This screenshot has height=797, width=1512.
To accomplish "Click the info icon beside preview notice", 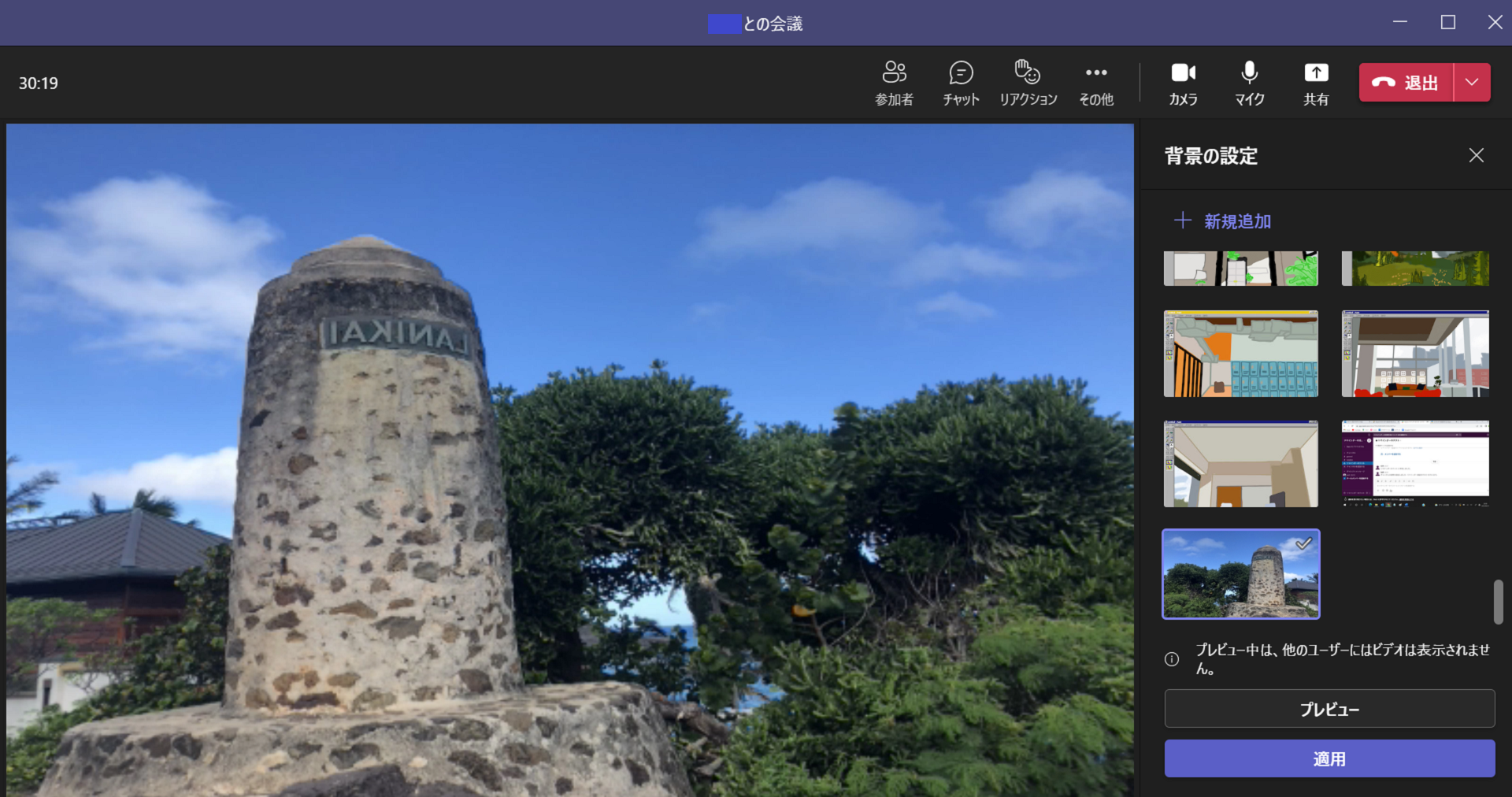I will (x=1172, y=659).
